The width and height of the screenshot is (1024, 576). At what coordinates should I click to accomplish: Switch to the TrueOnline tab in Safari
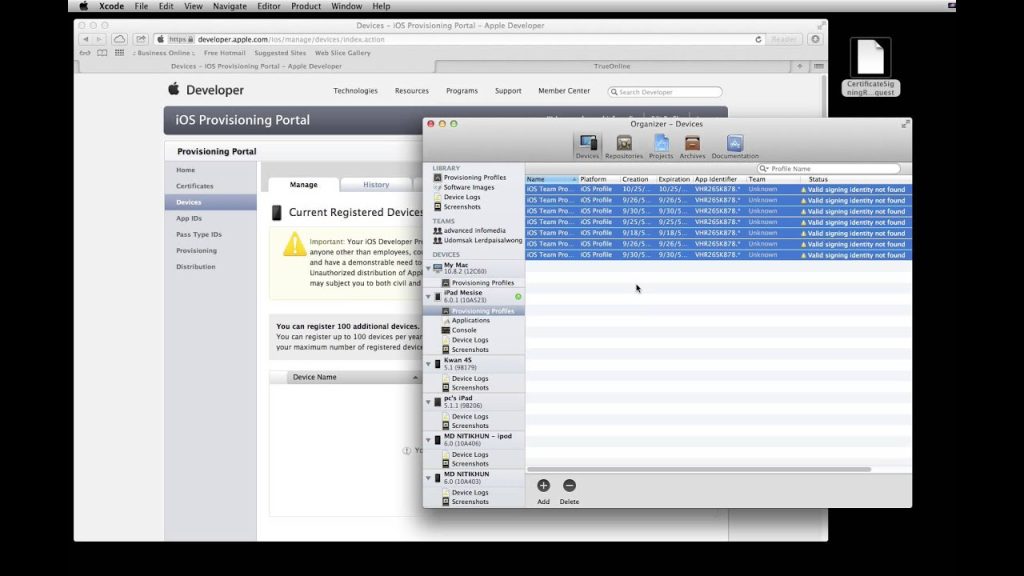point(611,66)
